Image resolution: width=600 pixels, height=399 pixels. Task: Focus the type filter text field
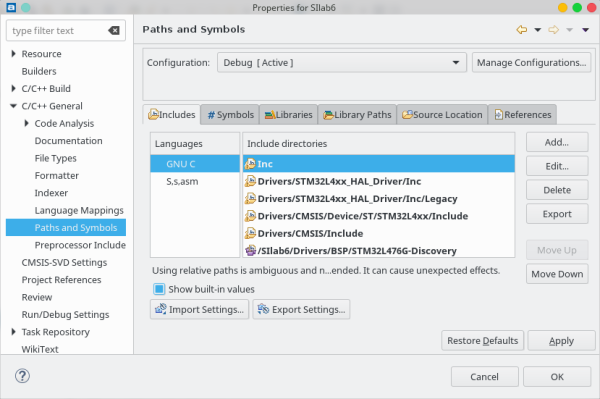pos(57,31)
